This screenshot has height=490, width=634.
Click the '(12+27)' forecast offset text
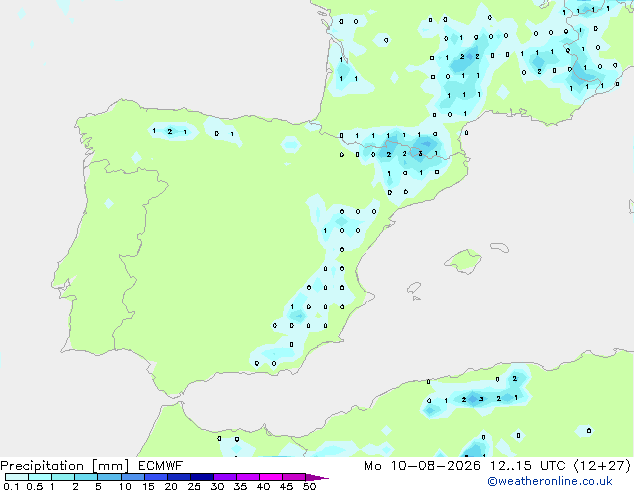(x=602, y=466)
